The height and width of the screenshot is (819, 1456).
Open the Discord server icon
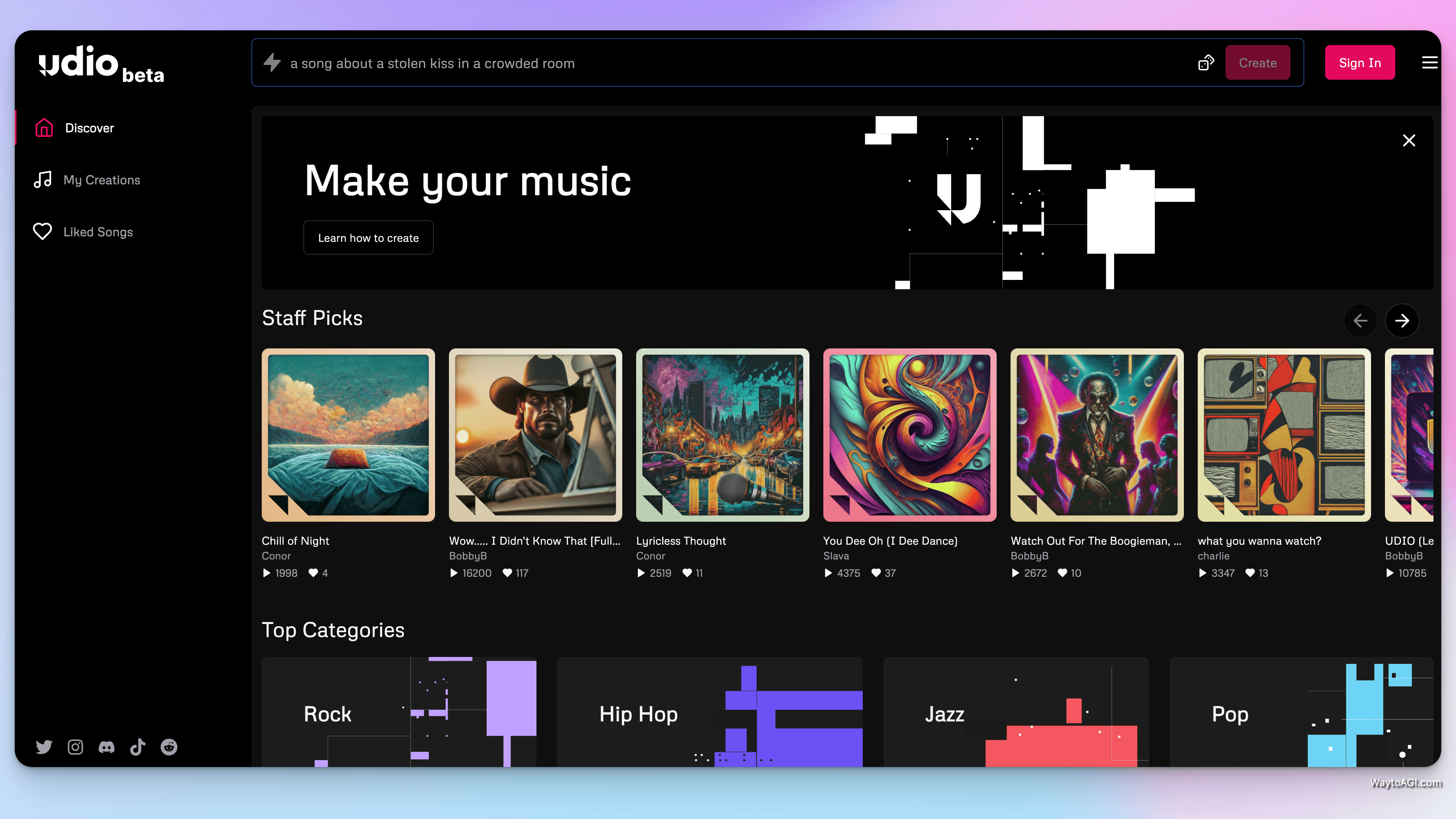[106, 747]
